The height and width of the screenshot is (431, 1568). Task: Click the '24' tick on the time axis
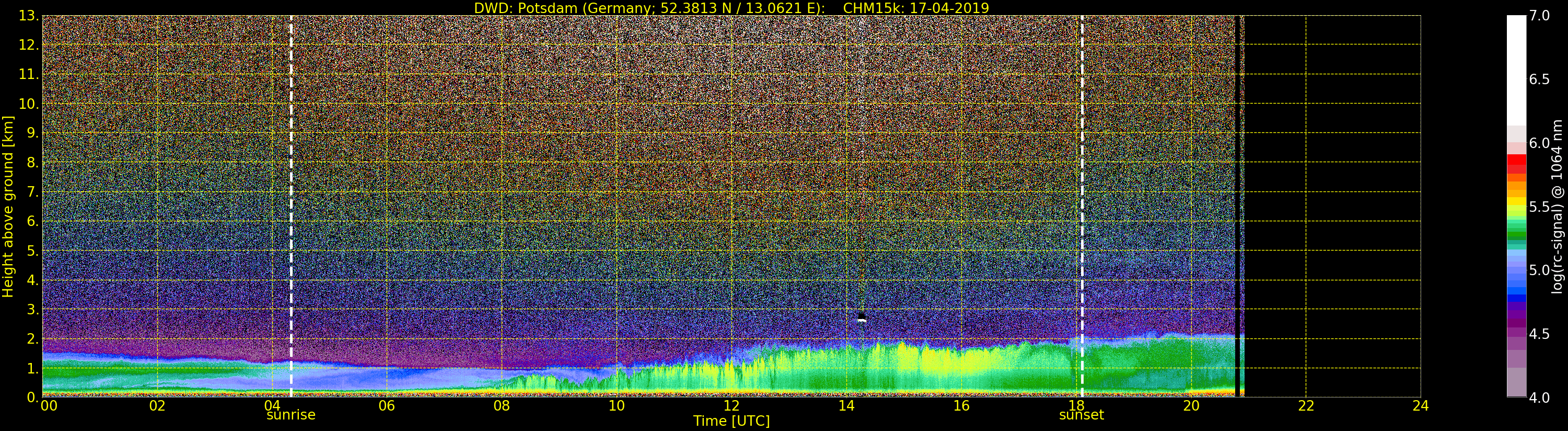(x=1421, y=406)
